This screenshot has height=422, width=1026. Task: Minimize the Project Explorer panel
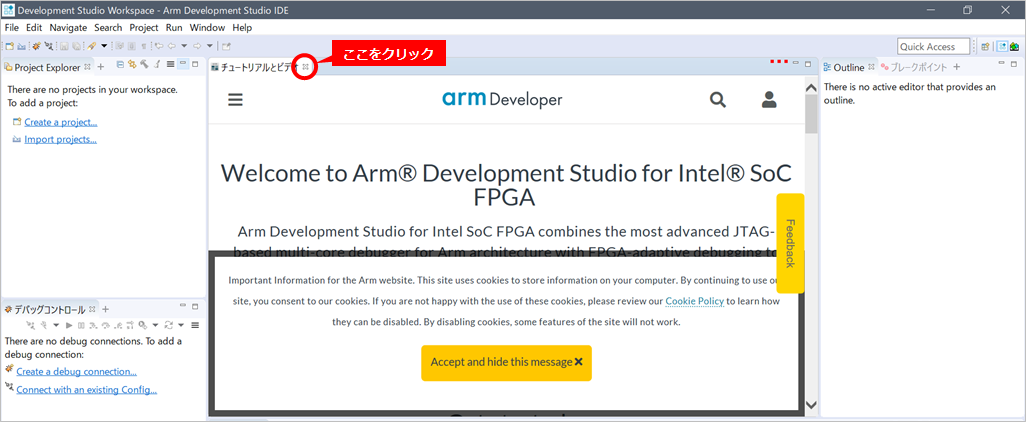click(x=183, y=63)
